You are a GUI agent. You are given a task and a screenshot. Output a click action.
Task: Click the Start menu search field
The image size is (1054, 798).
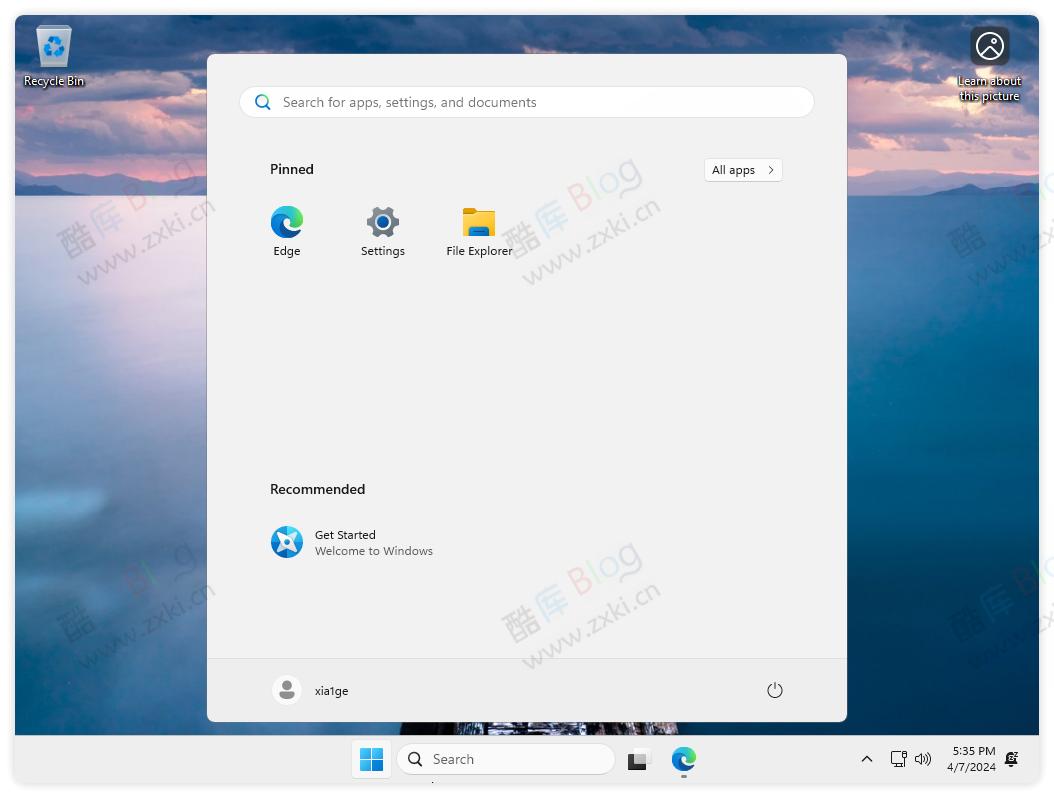tap(526, 101)
